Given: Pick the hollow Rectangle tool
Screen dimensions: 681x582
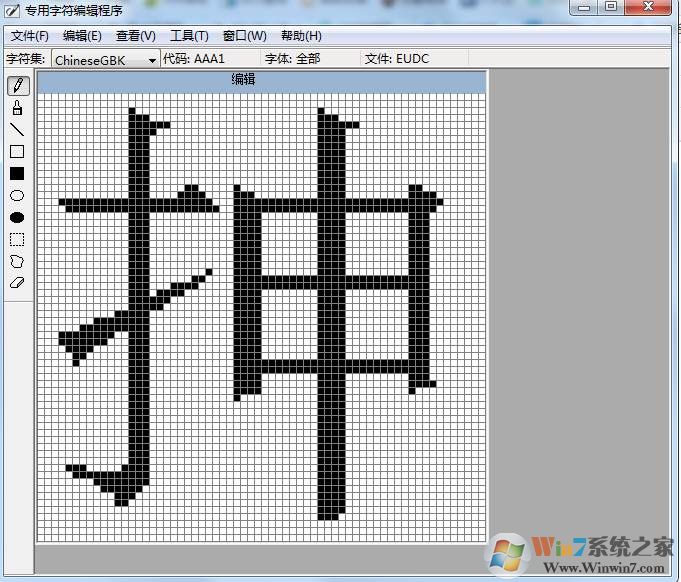Looking at the screenshot, I should click(17, 152).
